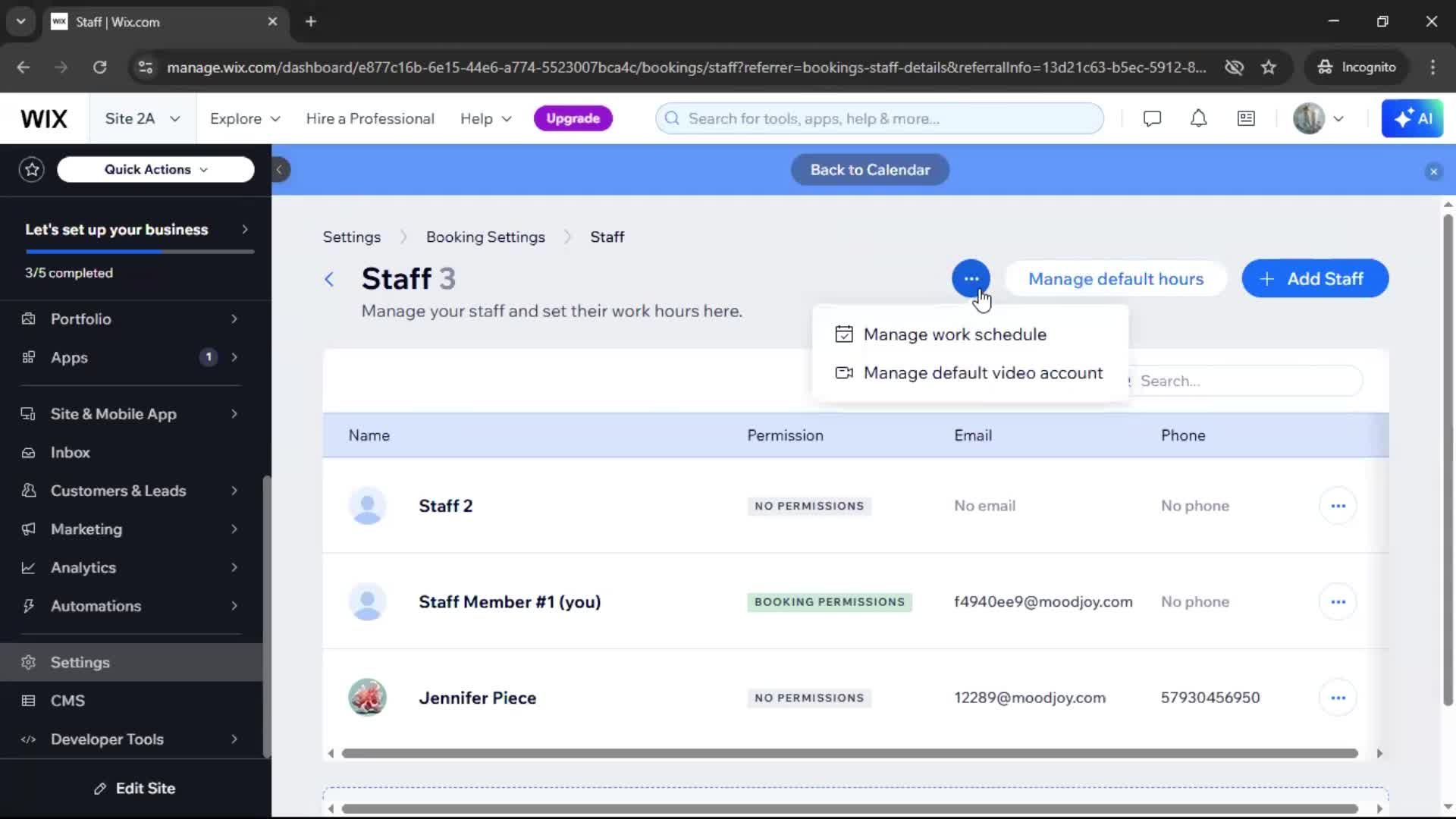
Task: Open the chat messages icon
Action: (1152, 119)
